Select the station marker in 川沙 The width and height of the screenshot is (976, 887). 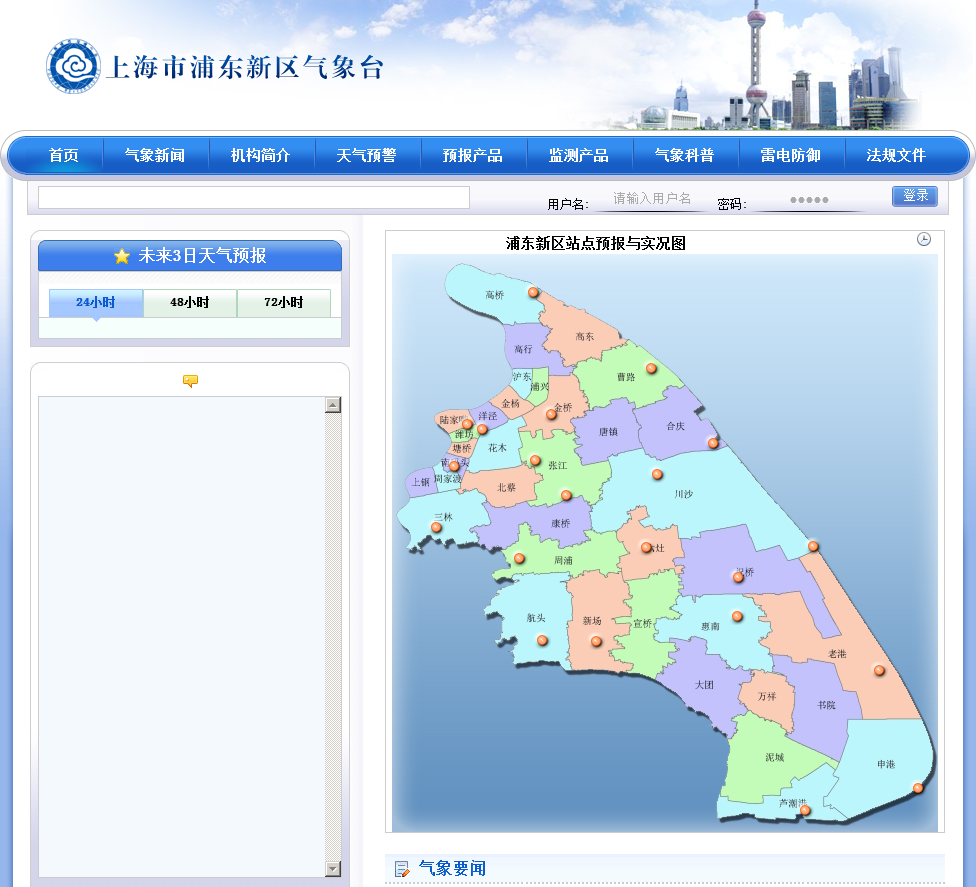point(657,474)
